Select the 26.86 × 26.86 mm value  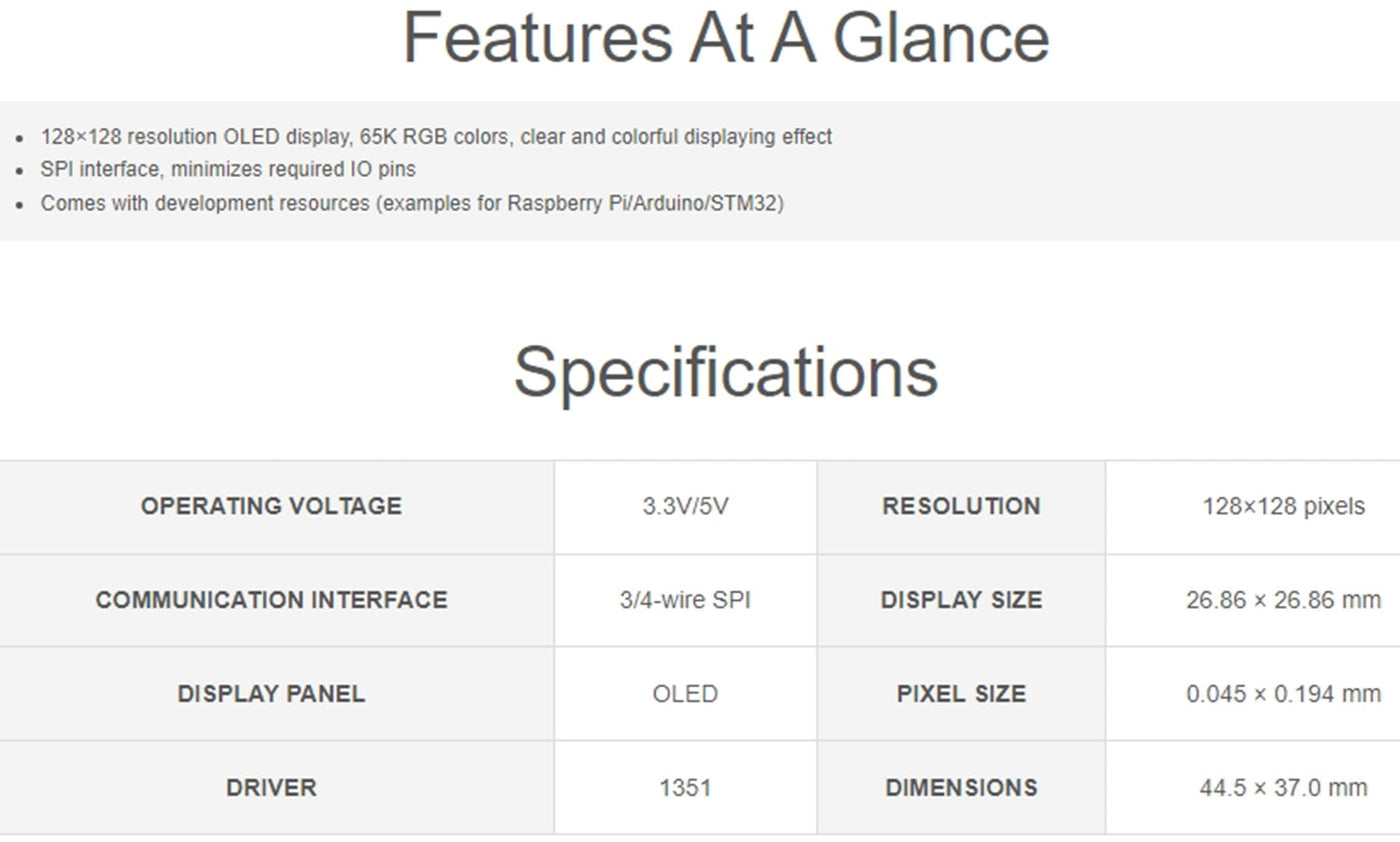[x=1283, y=600]
